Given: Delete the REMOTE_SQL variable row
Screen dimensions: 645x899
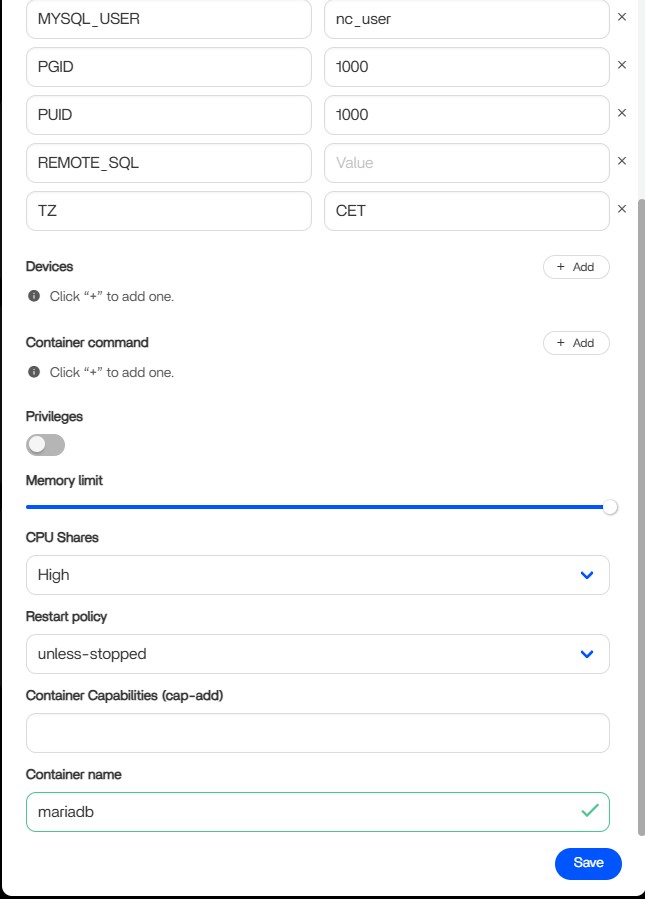Looking at the screenshot, I should click(621, 161).
